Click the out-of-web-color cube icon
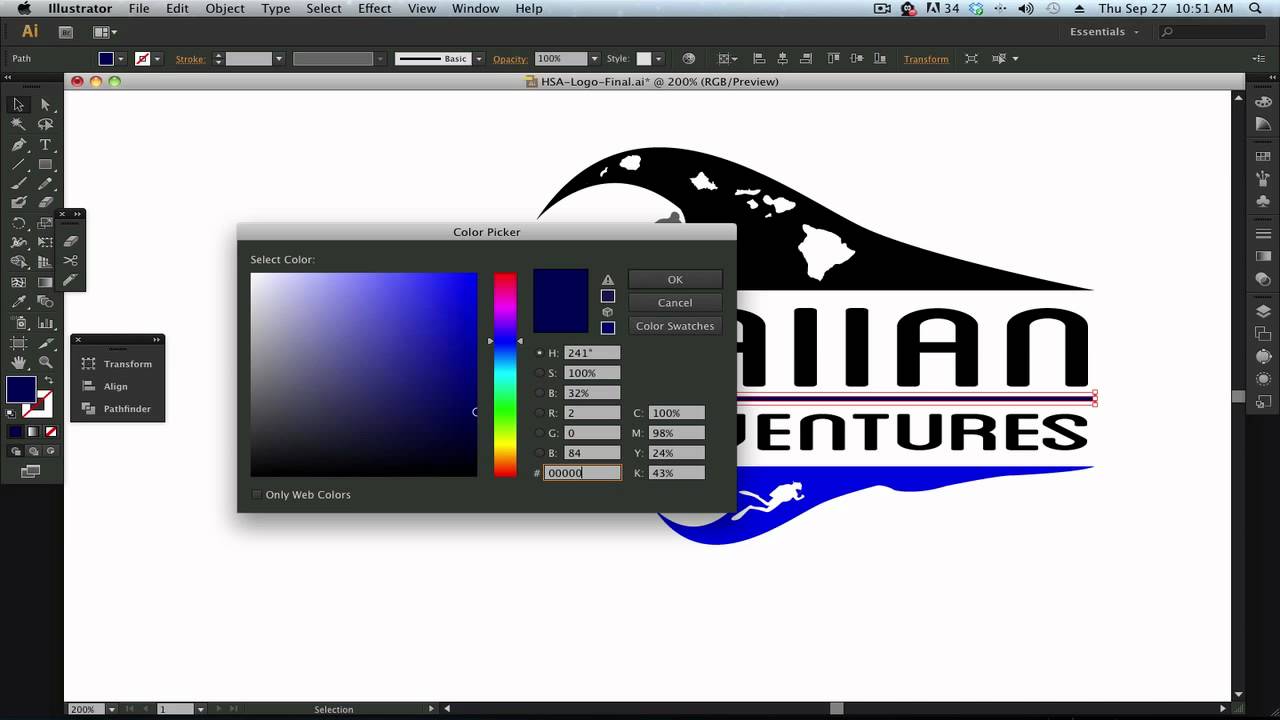This screenshot has height=720, width=1280. [x=607, y=312]
